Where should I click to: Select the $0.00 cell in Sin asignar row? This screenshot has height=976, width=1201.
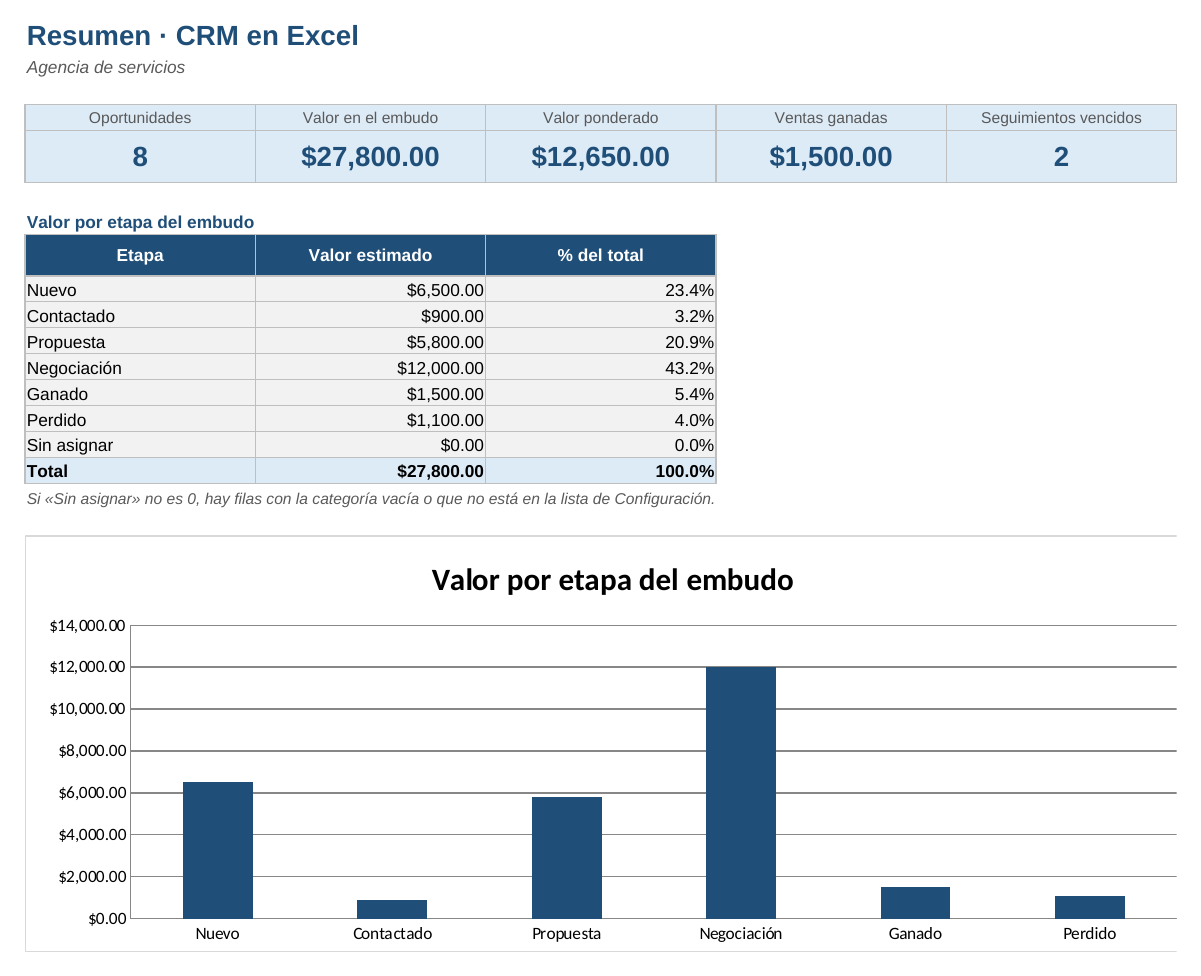point(370,446)
